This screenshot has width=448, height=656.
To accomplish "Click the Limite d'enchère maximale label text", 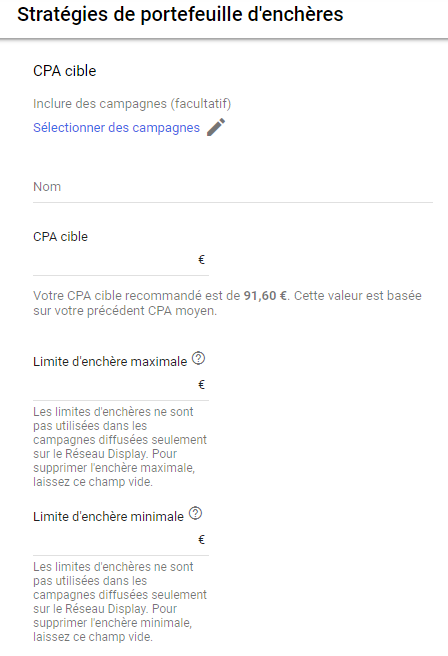I will [x=110, y=361].
